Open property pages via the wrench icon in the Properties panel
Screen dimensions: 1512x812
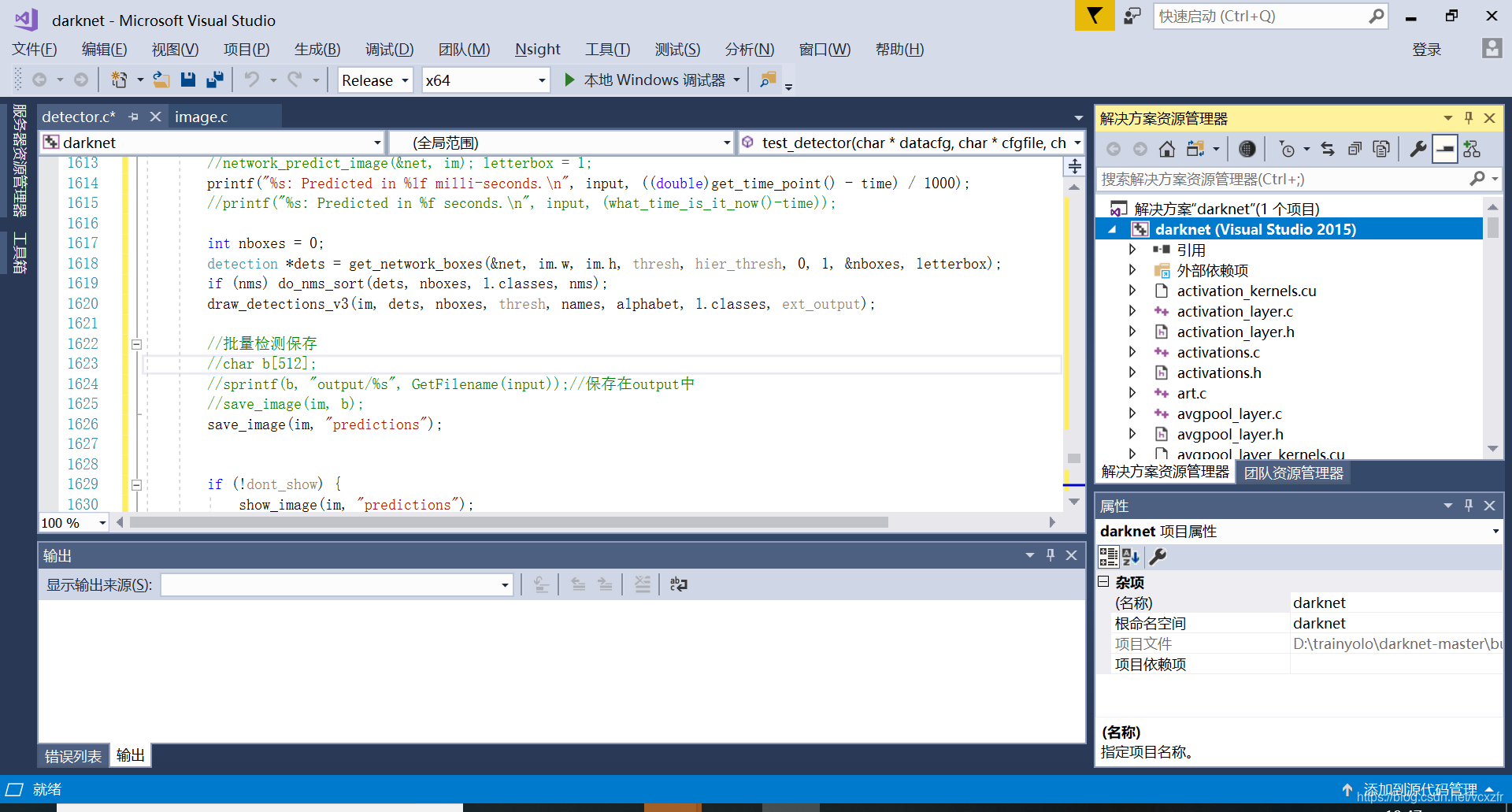[x=1158, y=557]
